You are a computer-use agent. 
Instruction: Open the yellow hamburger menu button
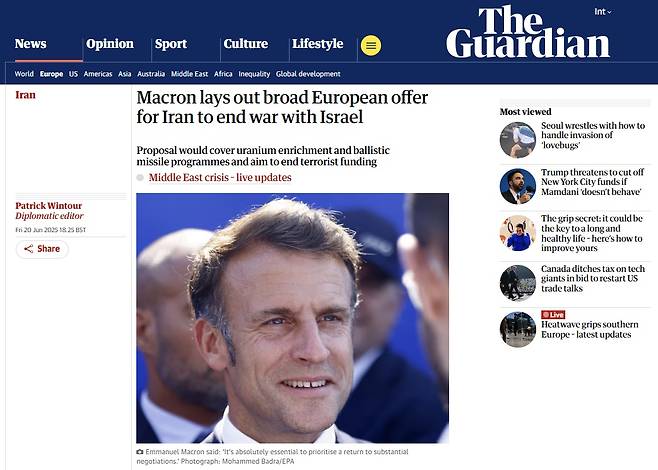[370, 45]
